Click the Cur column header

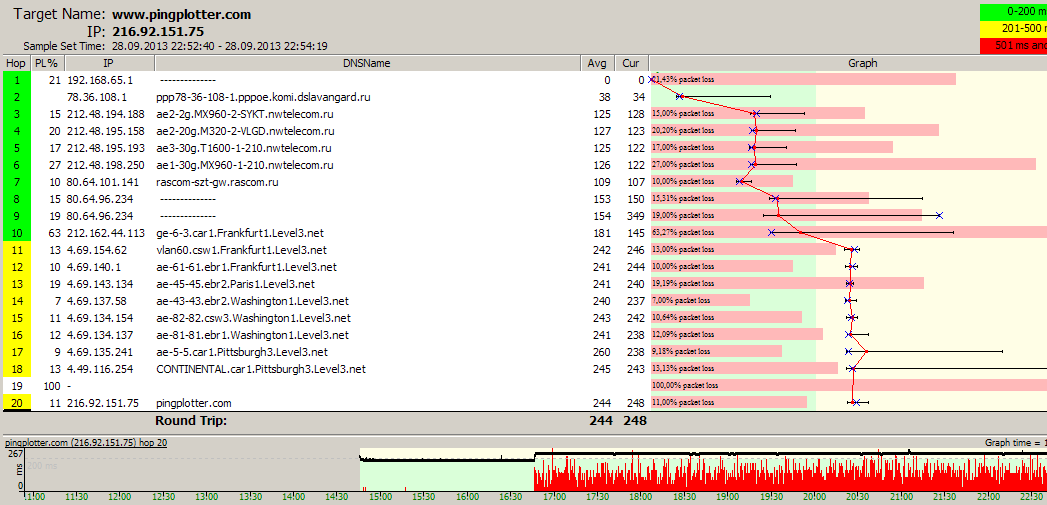coord(631,63)
